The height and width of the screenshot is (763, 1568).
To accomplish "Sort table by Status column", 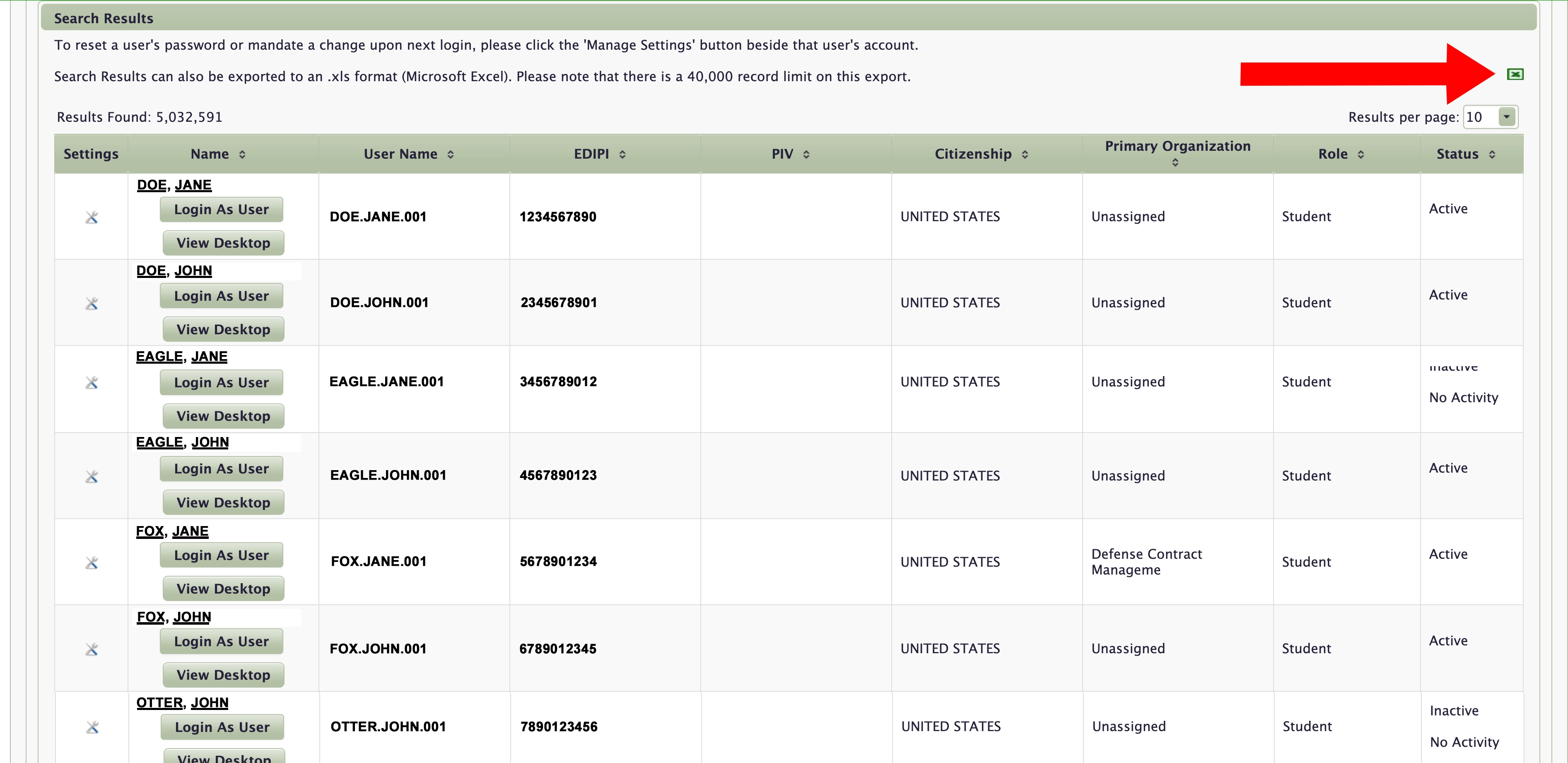I will (1465, 154).
